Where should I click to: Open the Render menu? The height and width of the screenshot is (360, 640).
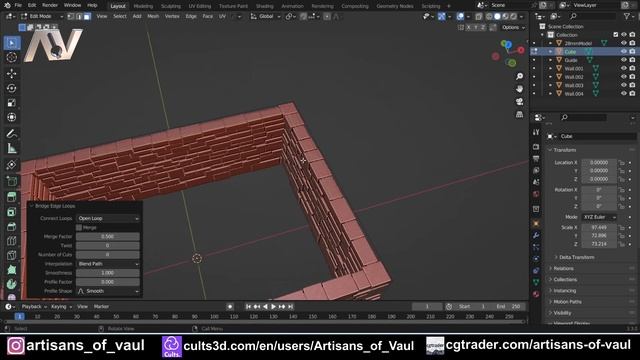coord(50,5)
